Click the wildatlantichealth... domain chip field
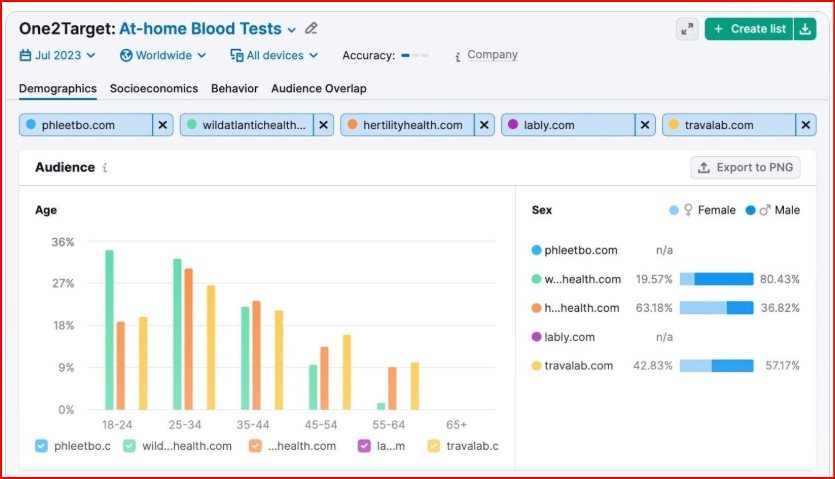Image resolution: width=835 pixels, height=479 pixels. [247, 125]
